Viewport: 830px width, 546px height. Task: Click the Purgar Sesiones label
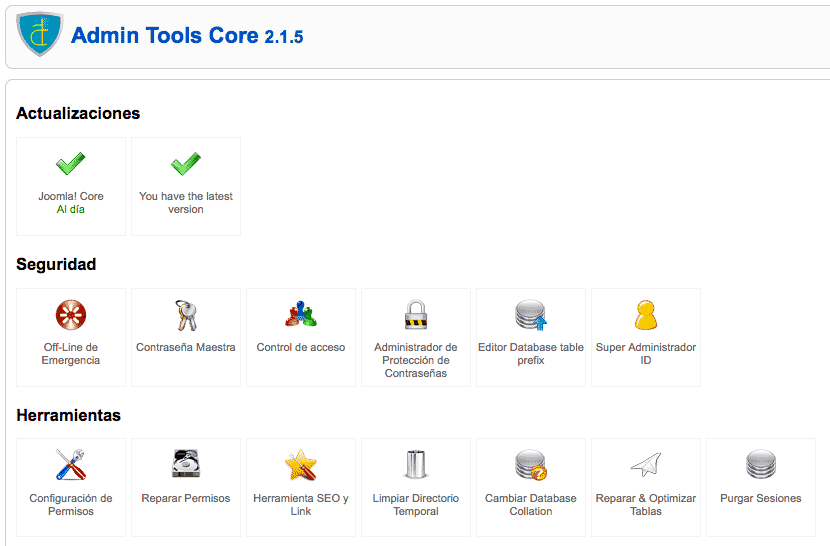pyautogui.click(x=761, y=498)
